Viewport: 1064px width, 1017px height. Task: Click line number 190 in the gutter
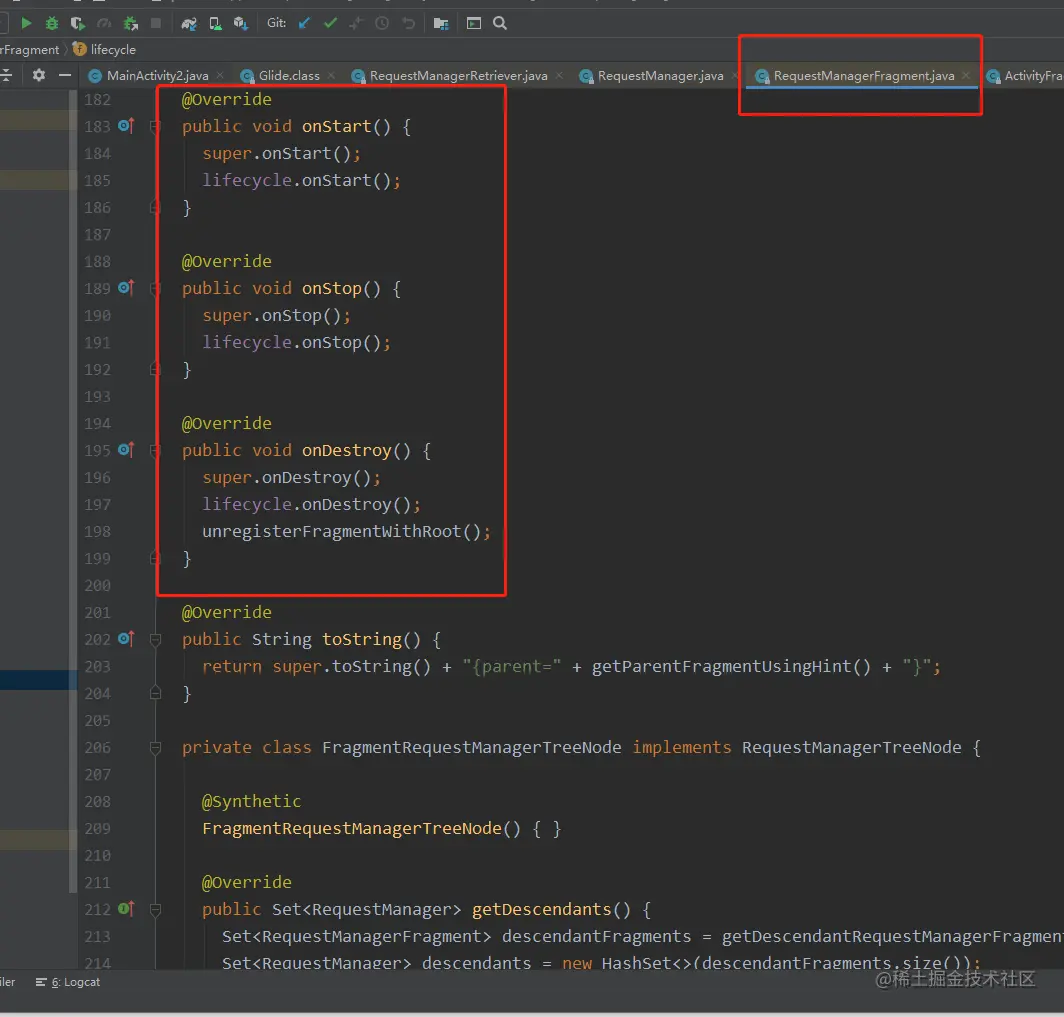coord(97,315)
